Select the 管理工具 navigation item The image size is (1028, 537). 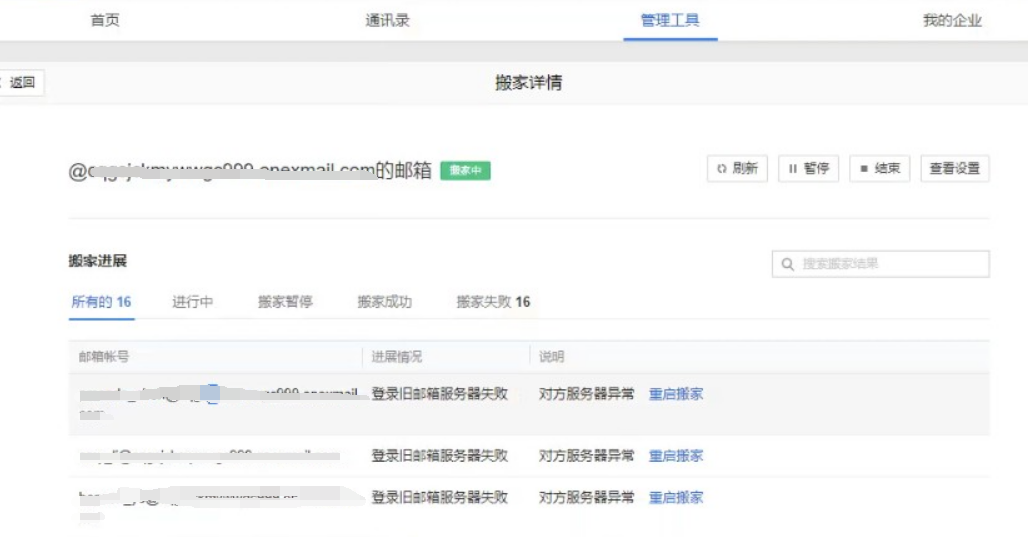[x=670, y=20]
